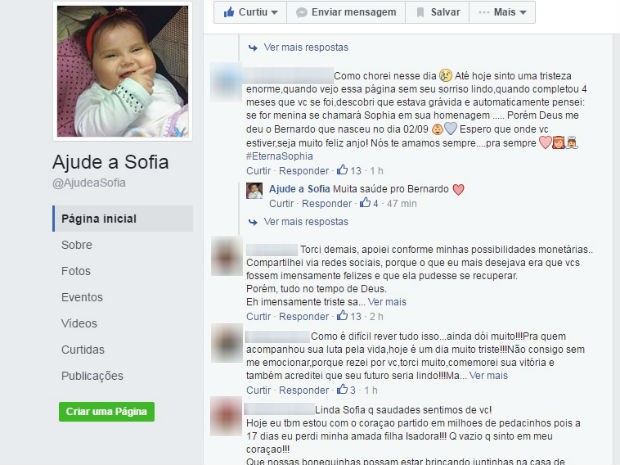
Task: Click Responder under the Bernardo reply
Action: [327, 203]
